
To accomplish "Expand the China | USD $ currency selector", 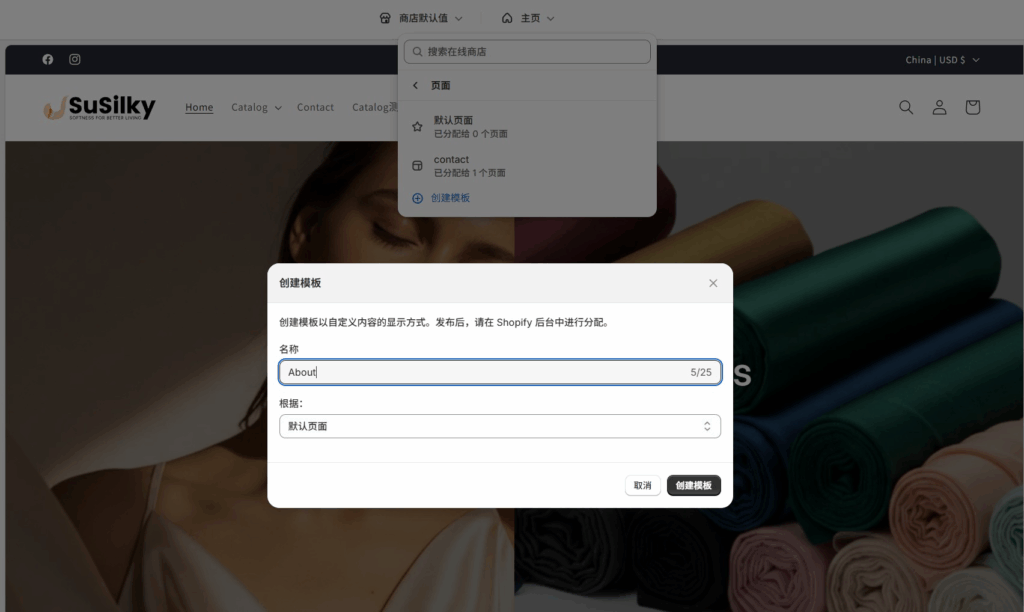I will (942, 60).
